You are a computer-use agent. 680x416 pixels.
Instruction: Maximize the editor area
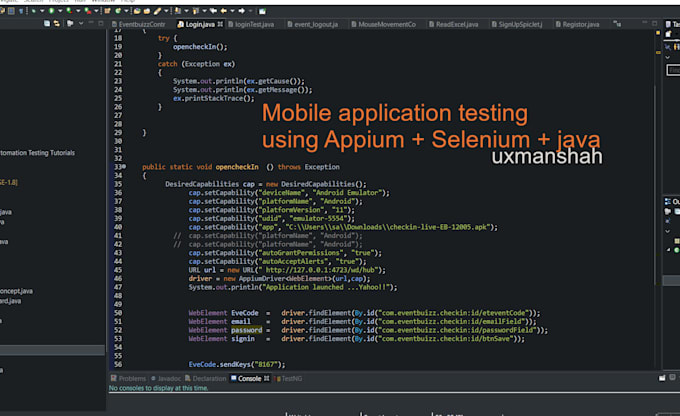(x=654, y=23)
